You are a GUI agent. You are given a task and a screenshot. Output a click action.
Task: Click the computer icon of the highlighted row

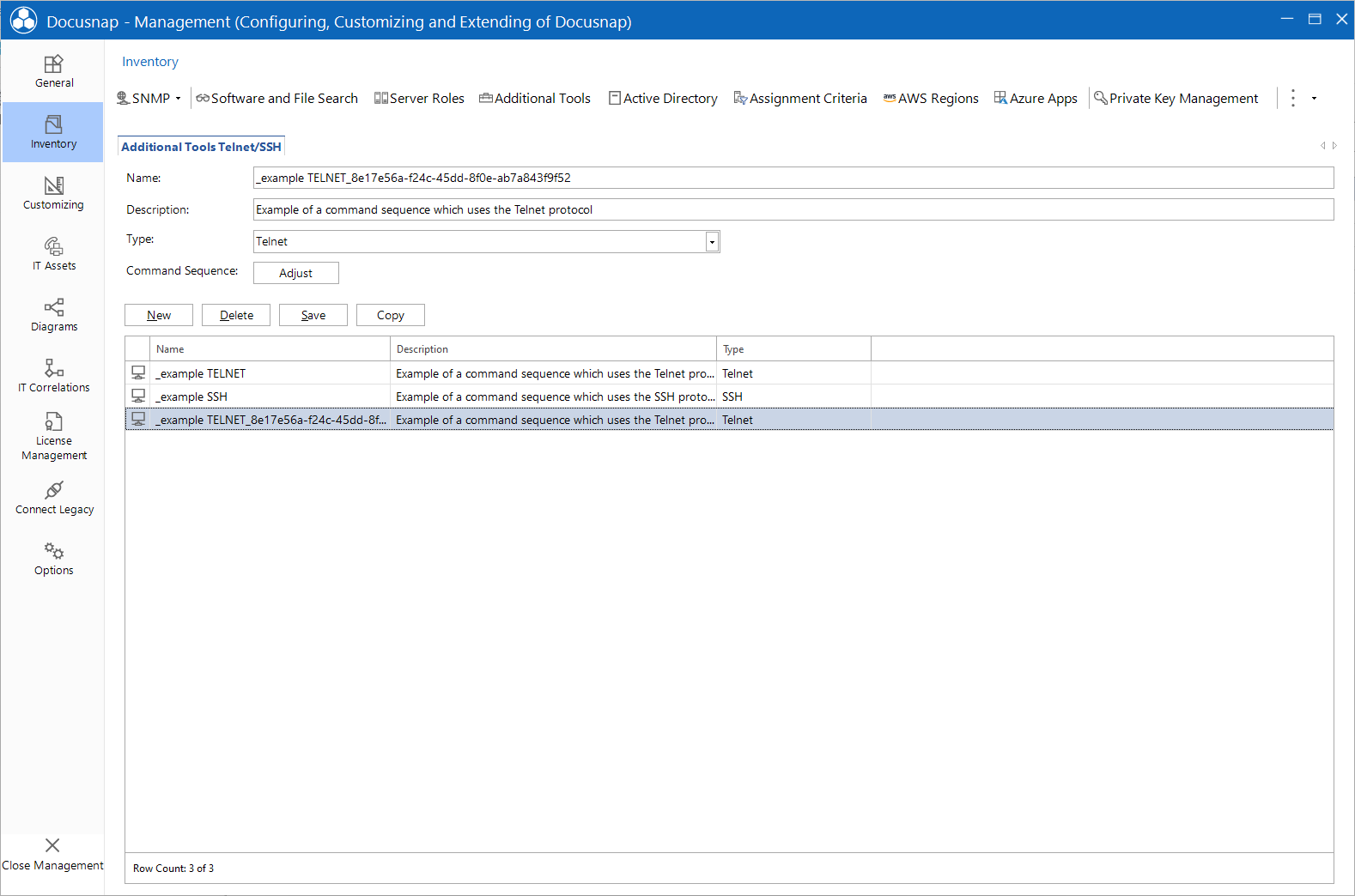tap(138, 420)
